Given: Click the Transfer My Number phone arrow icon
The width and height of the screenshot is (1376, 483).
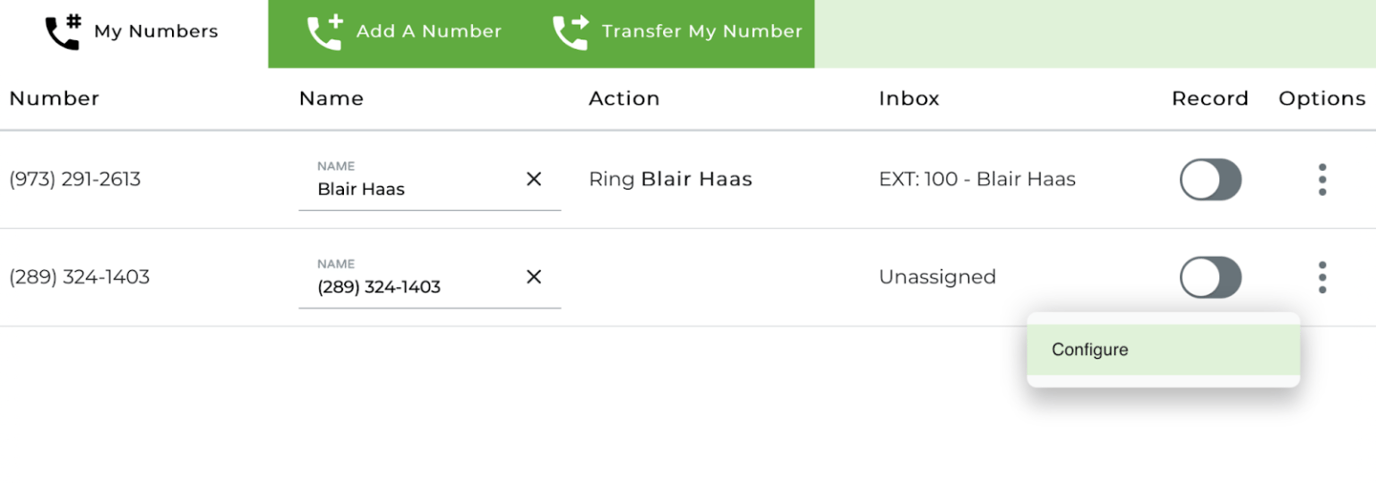Looking at the screenshot, I should tap(570, 32).
